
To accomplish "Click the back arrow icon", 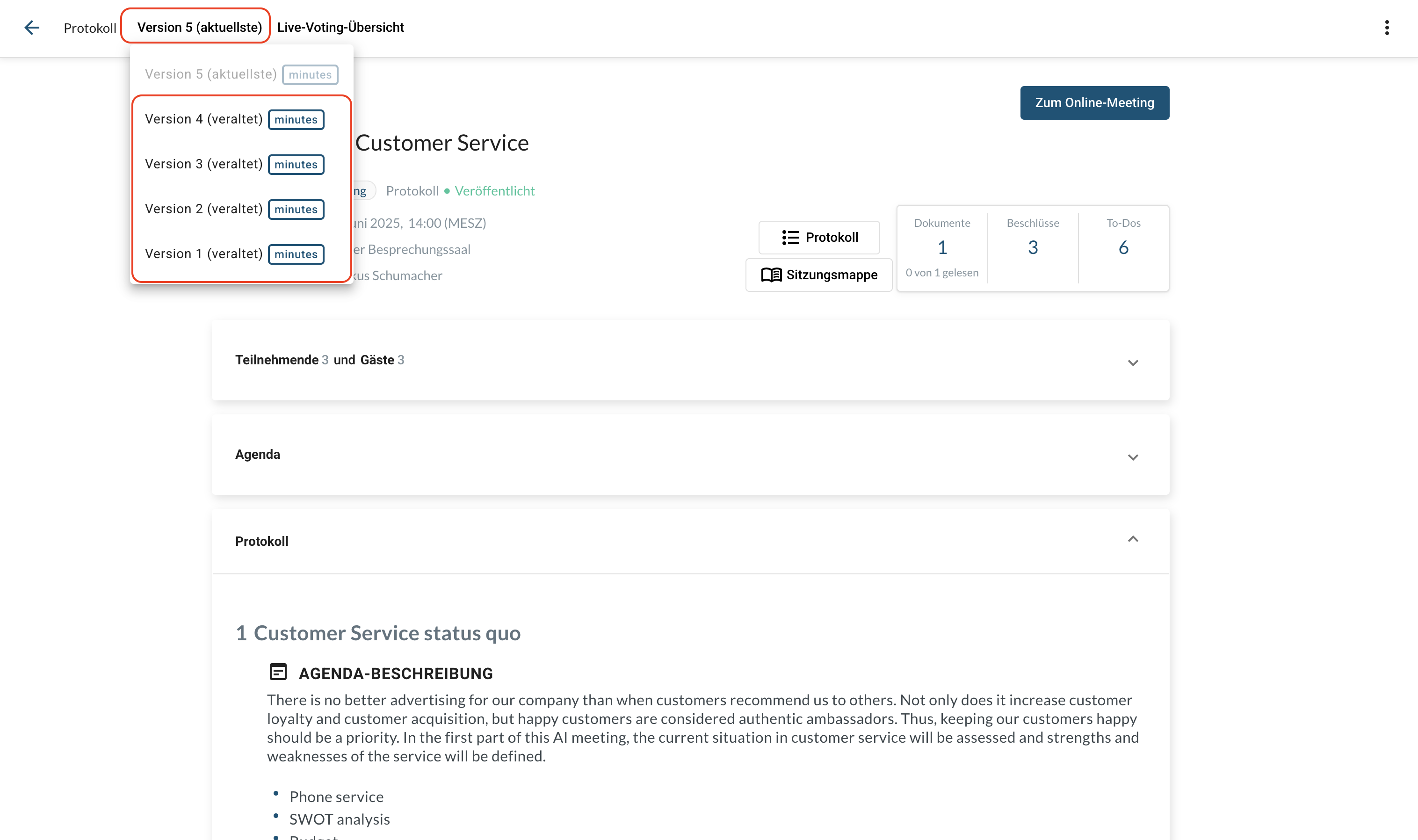I will click(32, 28).
